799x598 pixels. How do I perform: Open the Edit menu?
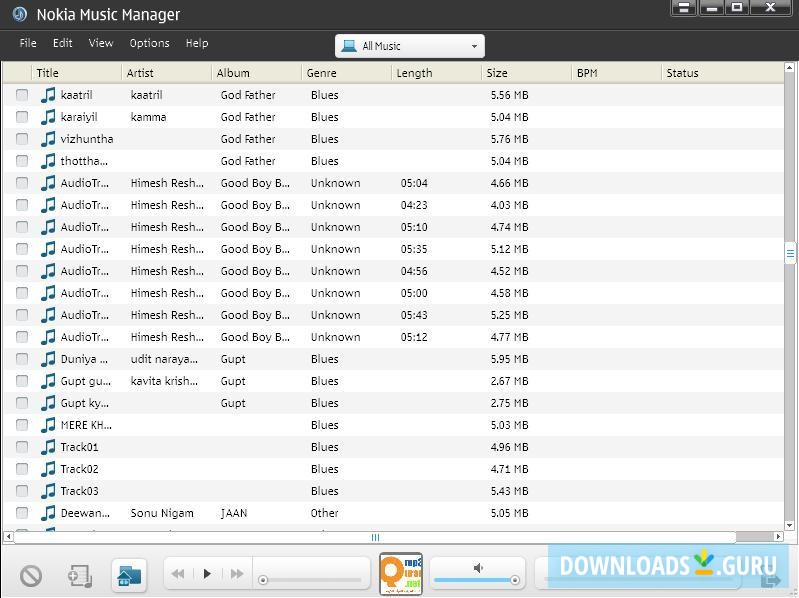[x=63, y=43]
